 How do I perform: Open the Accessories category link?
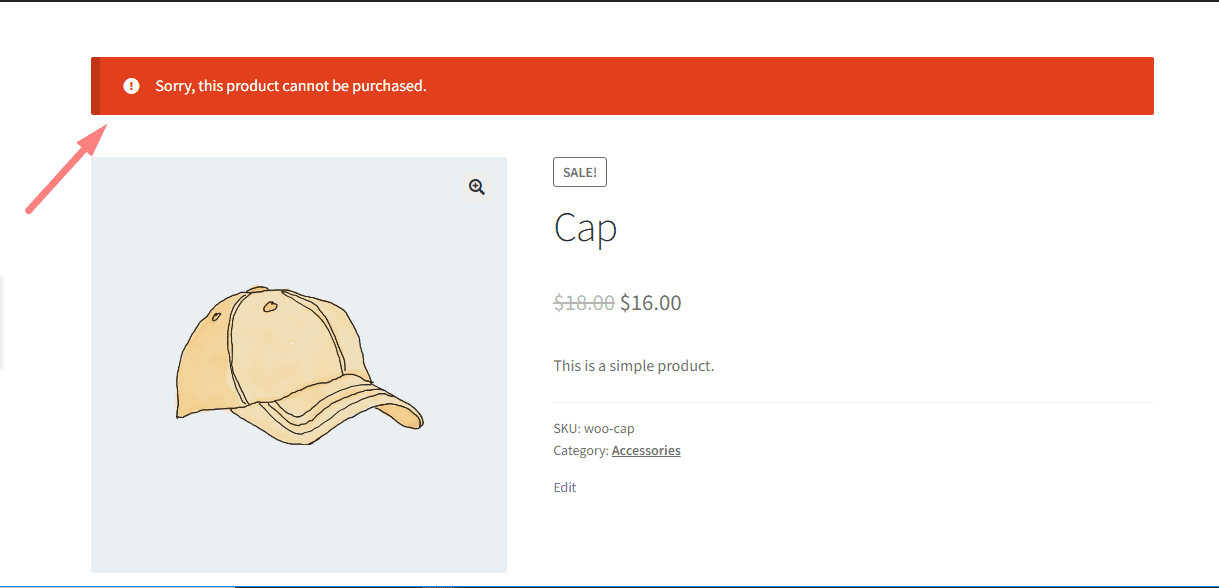pyautogui.click(x=646, y=451)
